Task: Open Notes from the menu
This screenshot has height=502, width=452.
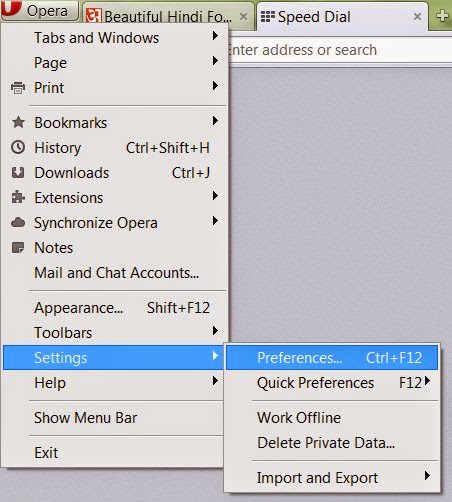Action: click(115, 248)
